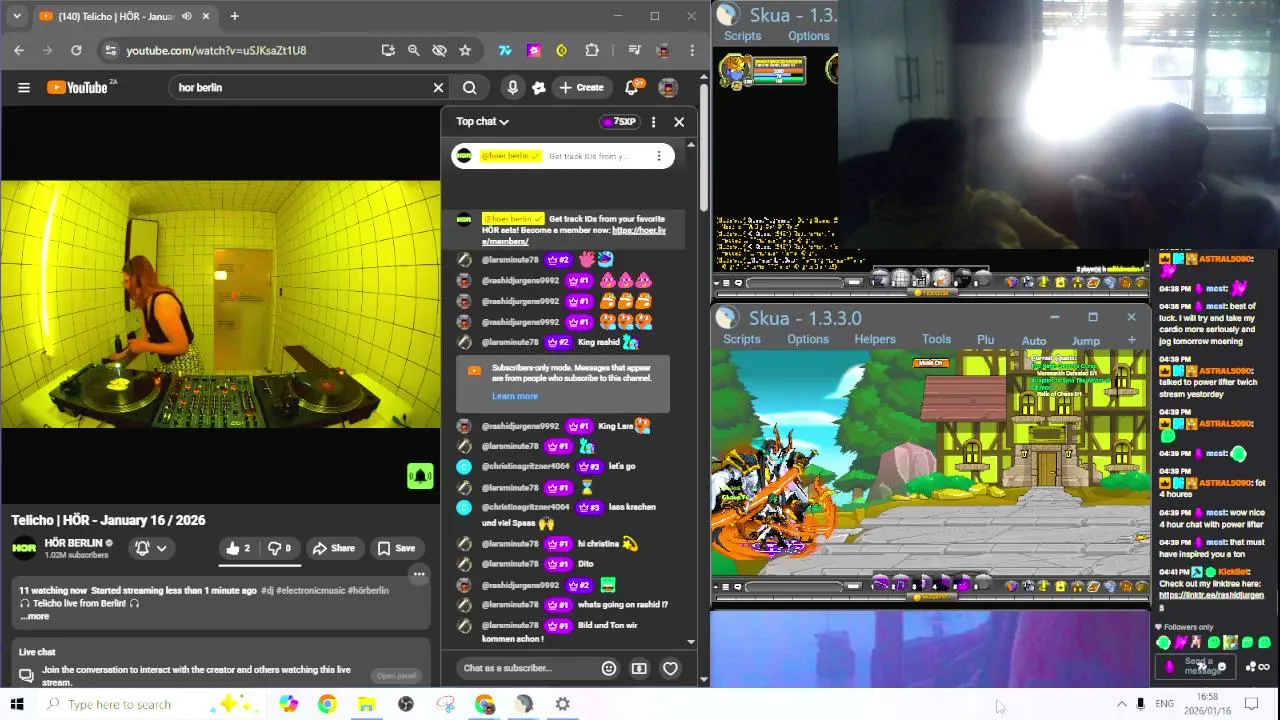The height and width of the screenshot is (720, 1280).
Task: Open the YouTube account avatar menu
Action: tap(668, 87)
